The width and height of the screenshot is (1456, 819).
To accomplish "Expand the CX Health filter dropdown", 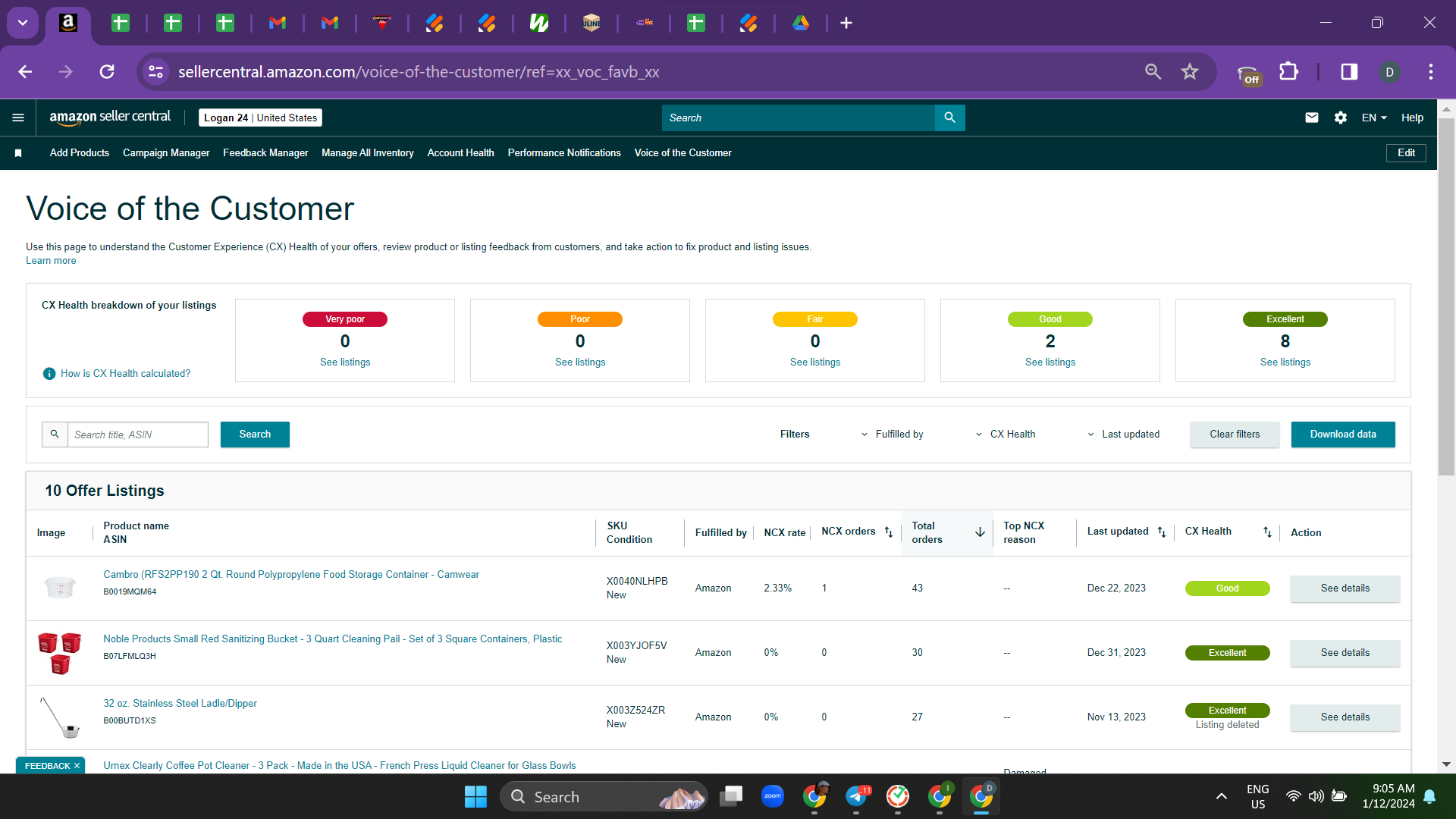I will pos(1005,435).
